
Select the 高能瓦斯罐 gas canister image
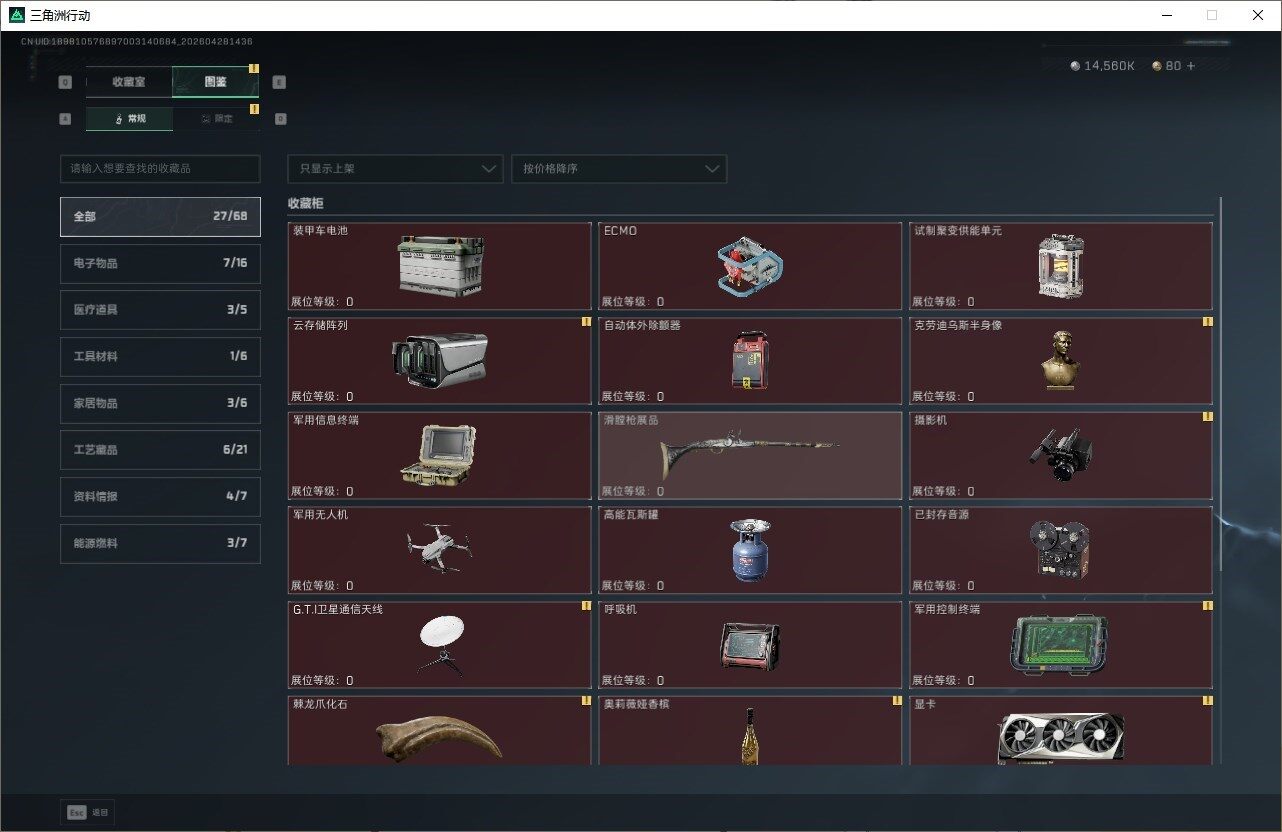click(x=750, y=550)
